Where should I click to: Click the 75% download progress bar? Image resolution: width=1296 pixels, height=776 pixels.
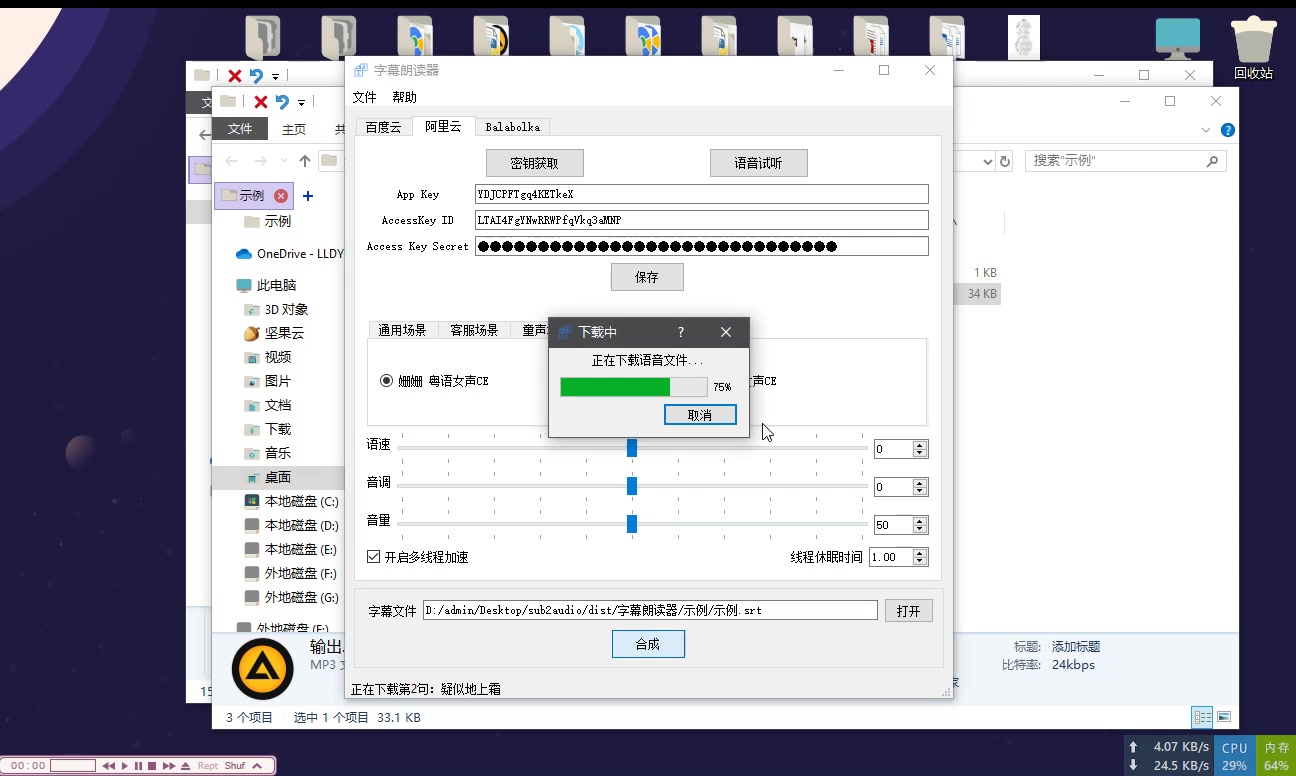coord(634,387)
